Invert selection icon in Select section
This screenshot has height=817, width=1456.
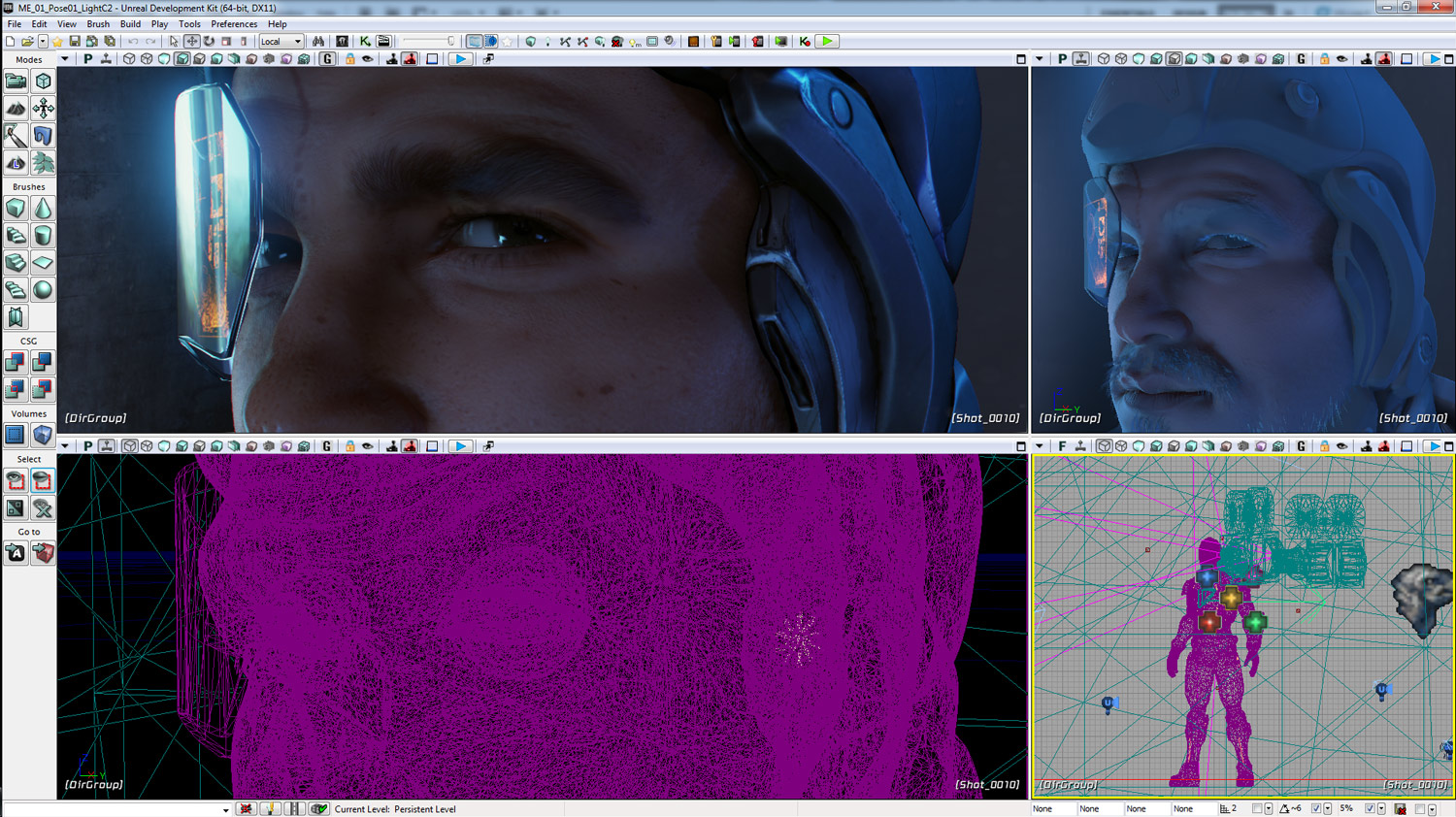tap(16, 508)
